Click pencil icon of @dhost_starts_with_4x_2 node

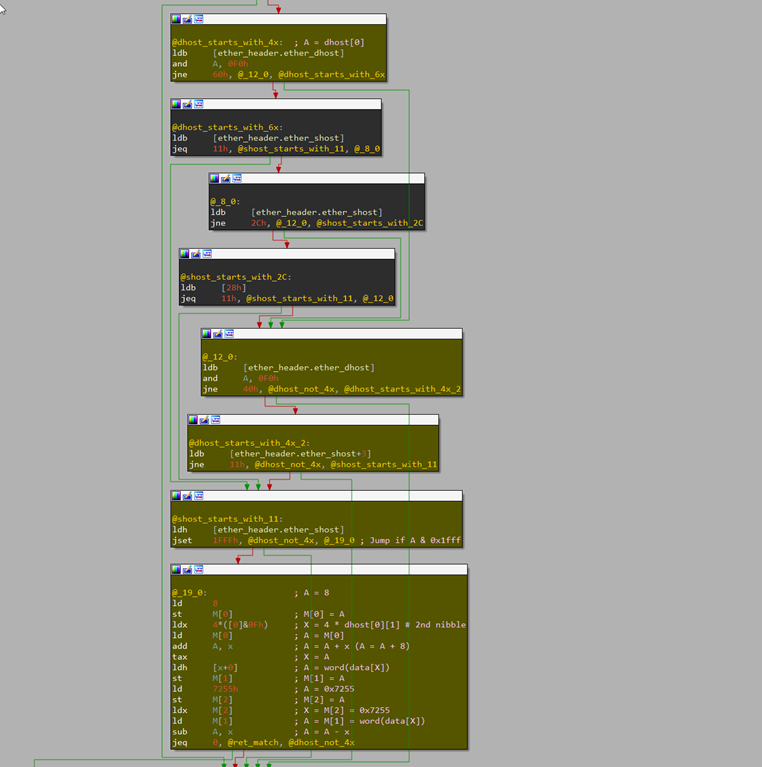[x=204, y=420]
